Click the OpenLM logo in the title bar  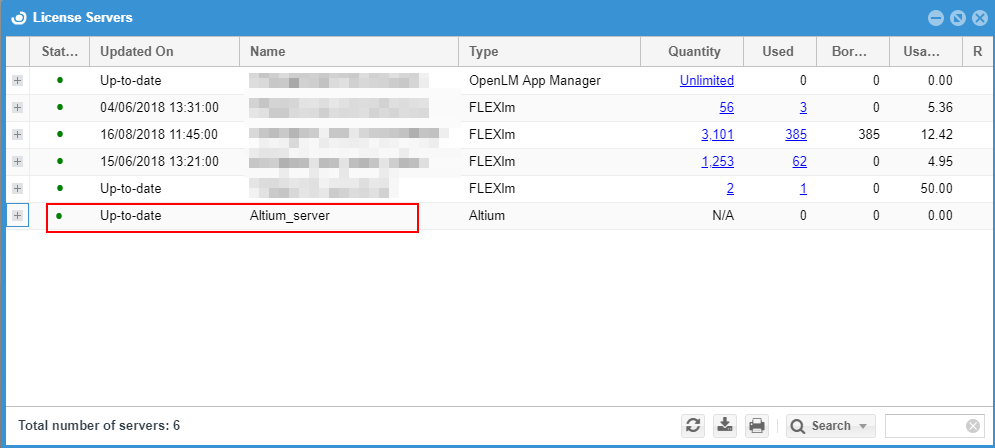[18, 17]
